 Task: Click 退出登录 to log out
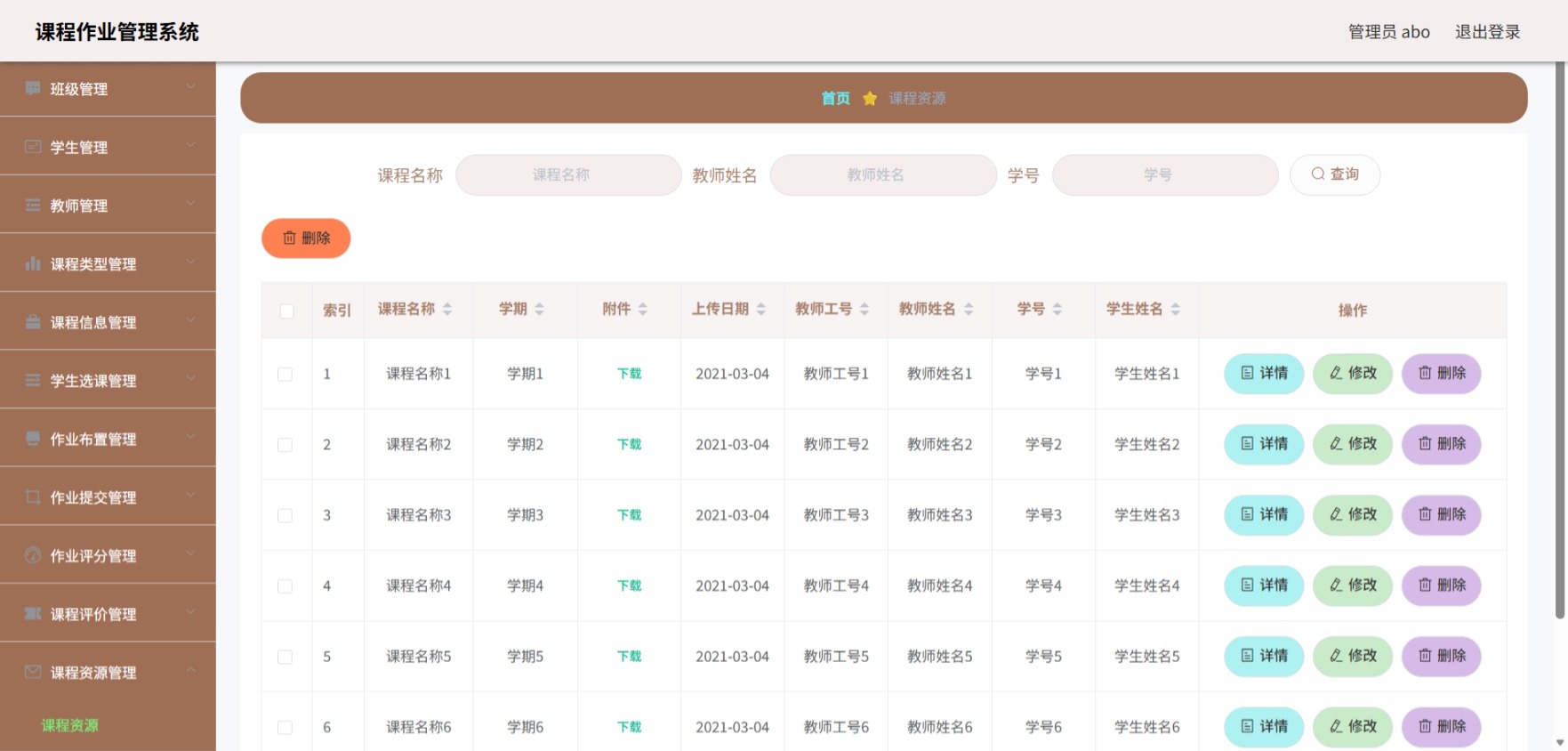[1487, 32]
